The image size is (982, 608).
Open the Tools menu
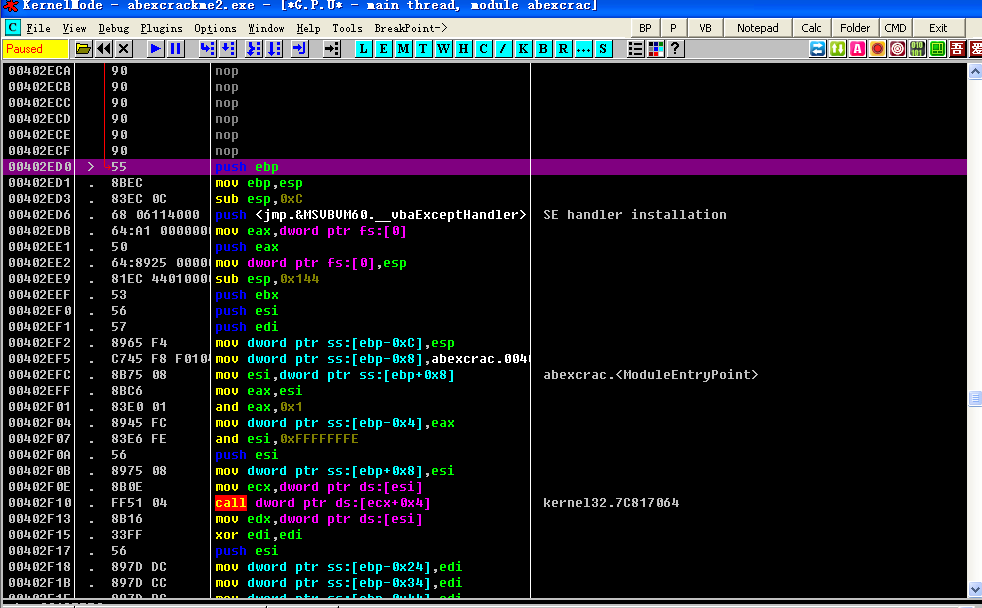(347, 28)
